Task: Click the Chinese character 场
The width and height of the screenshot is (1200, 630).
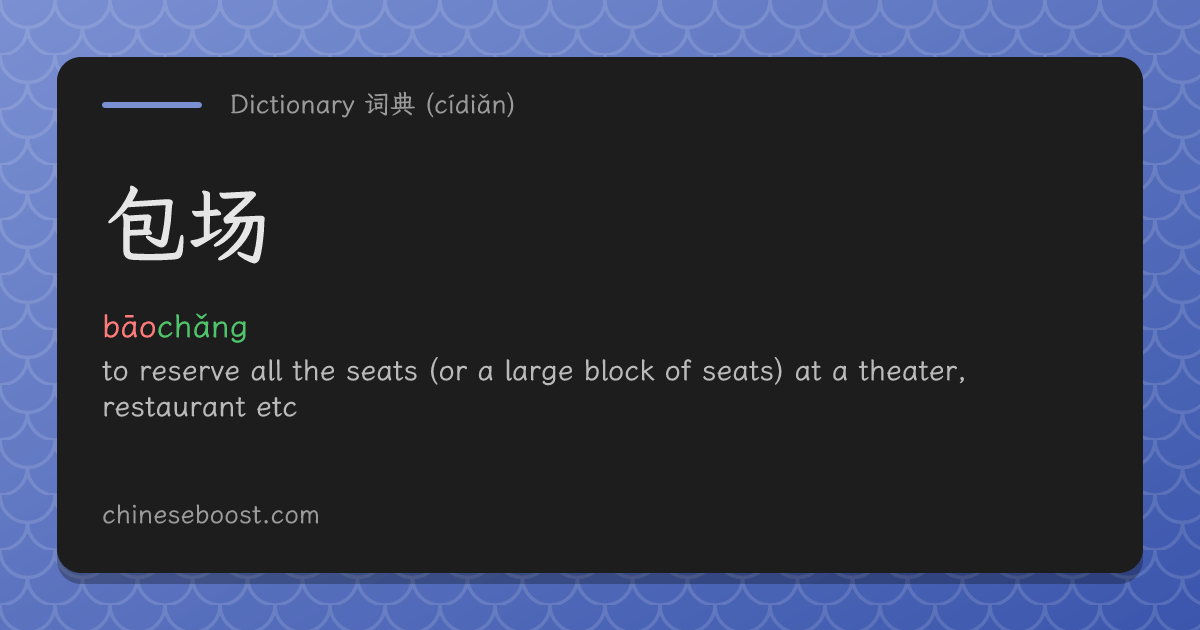Action: pos(228,226)
